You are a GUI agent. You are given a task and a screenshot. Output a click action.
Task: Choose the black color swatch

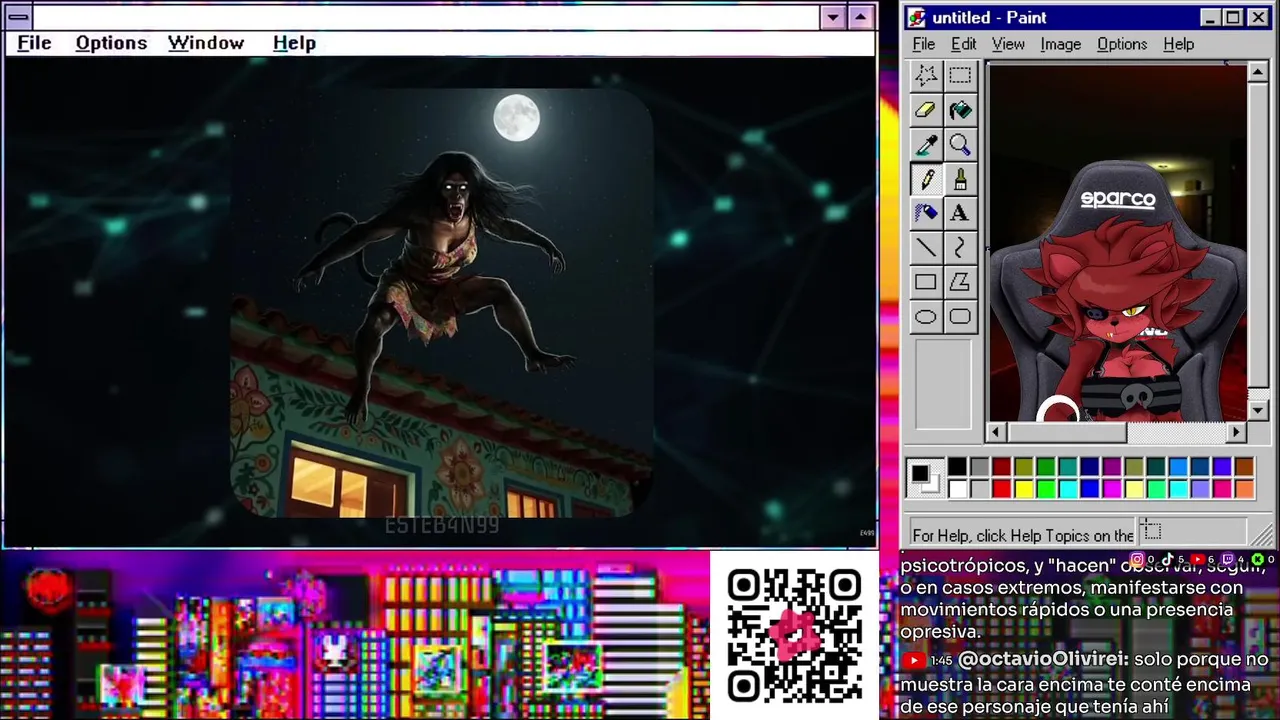[957, 467]
